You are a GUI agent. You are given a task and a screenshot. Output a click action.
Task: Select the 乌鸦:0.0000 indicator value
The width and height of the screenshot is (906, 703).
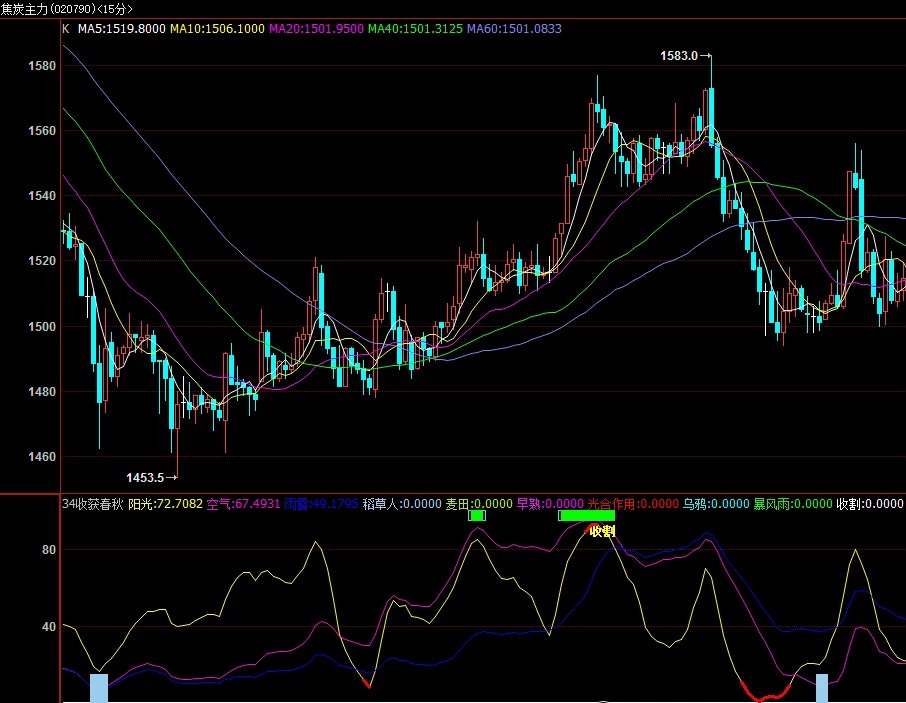716,504
